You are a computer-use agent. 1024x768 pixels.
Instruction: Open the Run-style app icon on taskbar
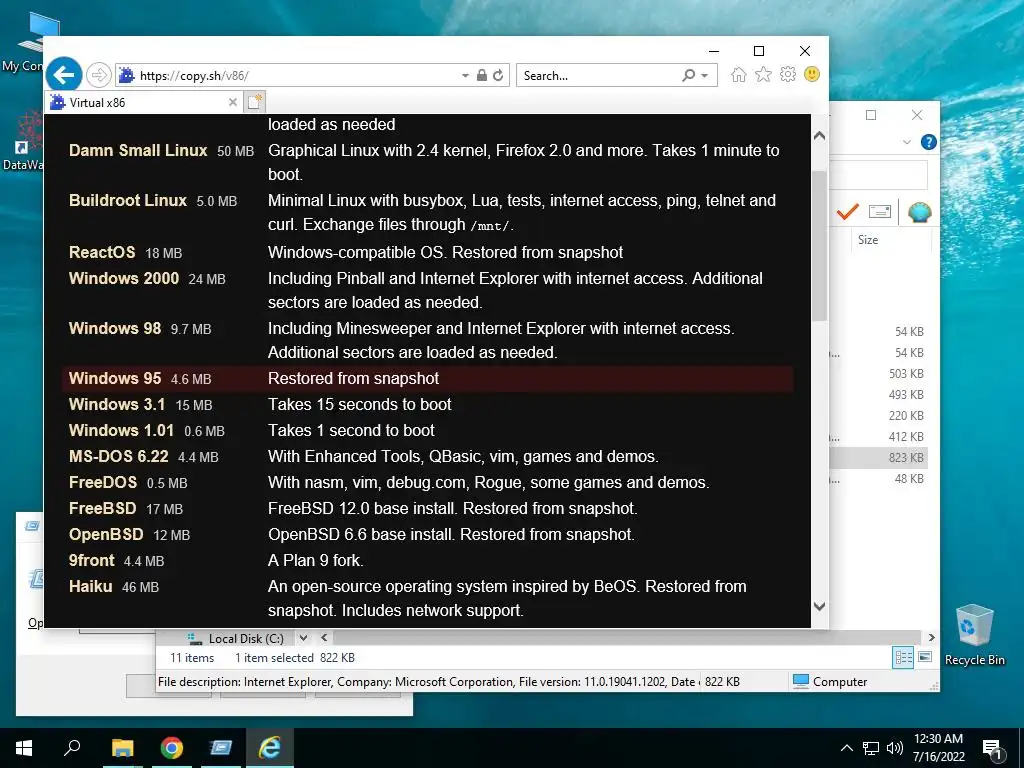click(x=221, y=748)
